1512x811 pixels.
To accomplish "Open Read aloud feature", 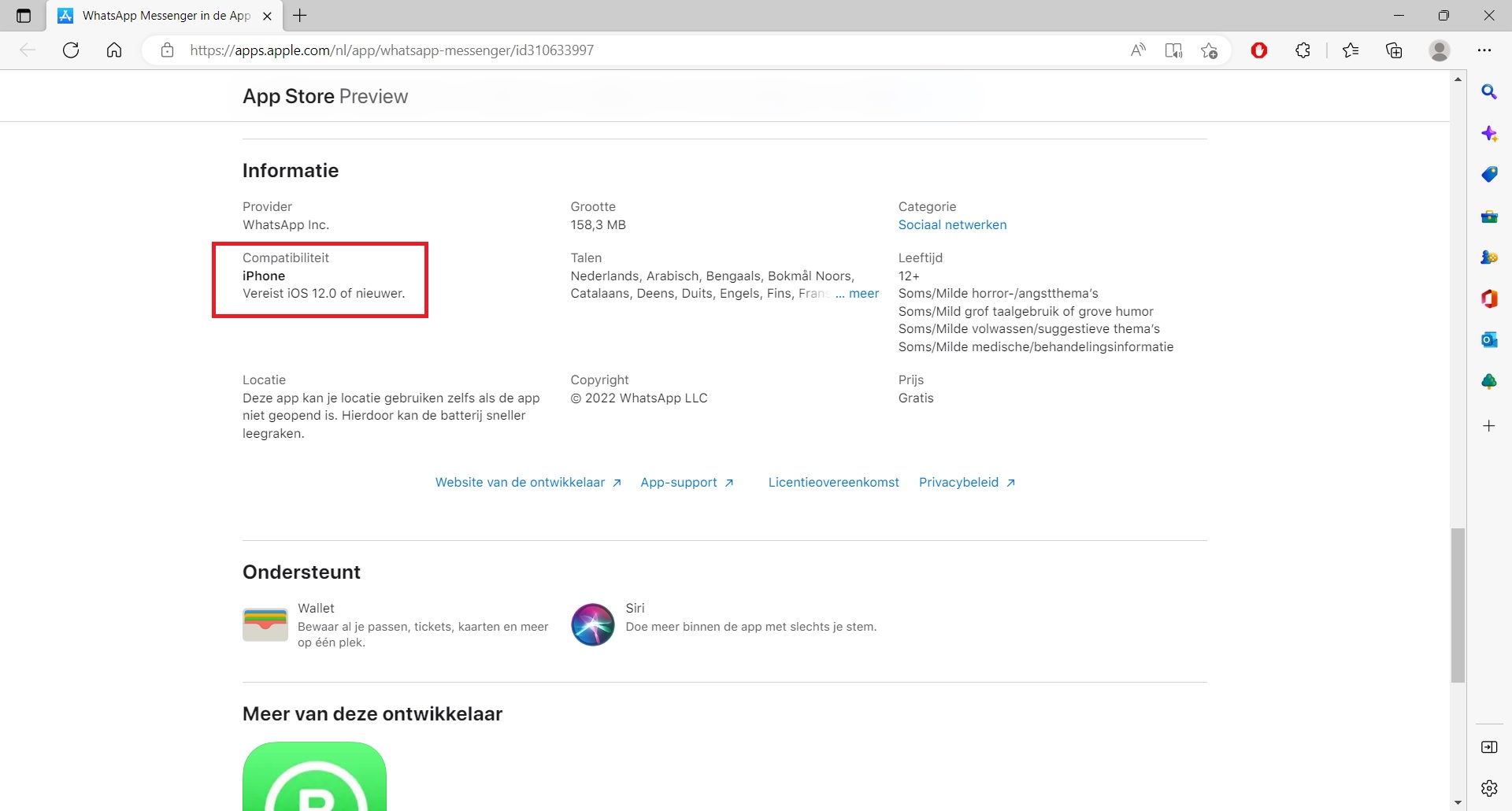I will click(1138, 50).
